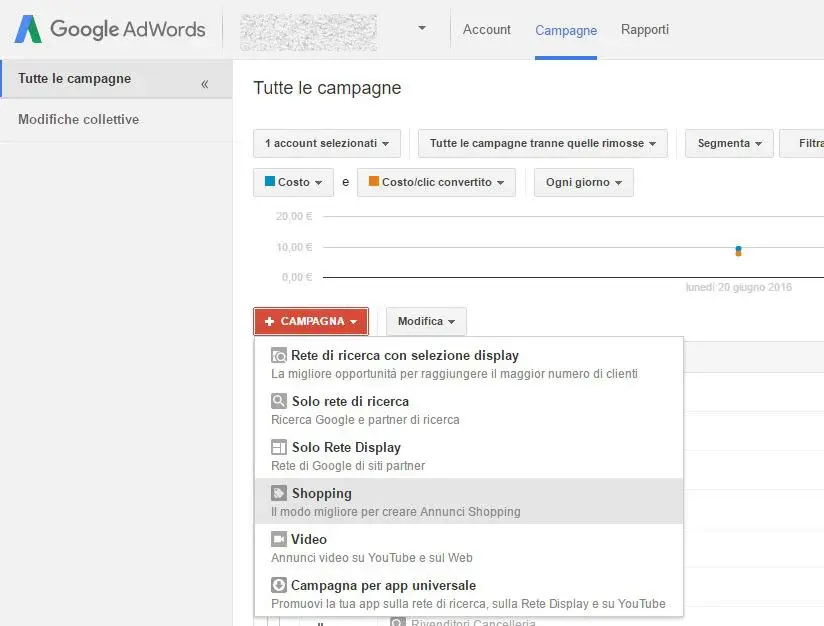Click the blurred account name field

[308, 32]
